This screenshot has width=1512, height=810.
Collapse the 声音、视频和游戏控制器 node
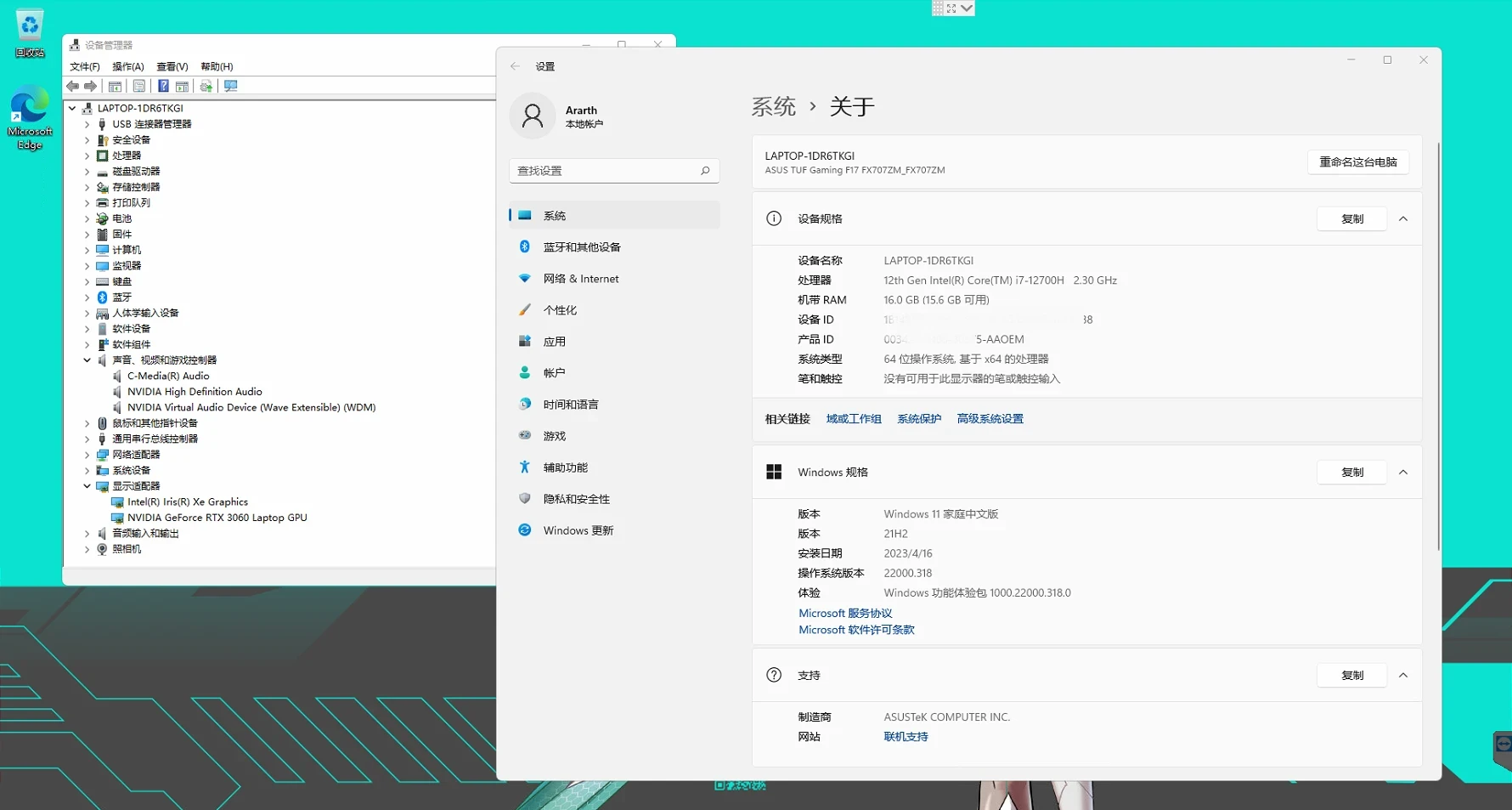87,360
